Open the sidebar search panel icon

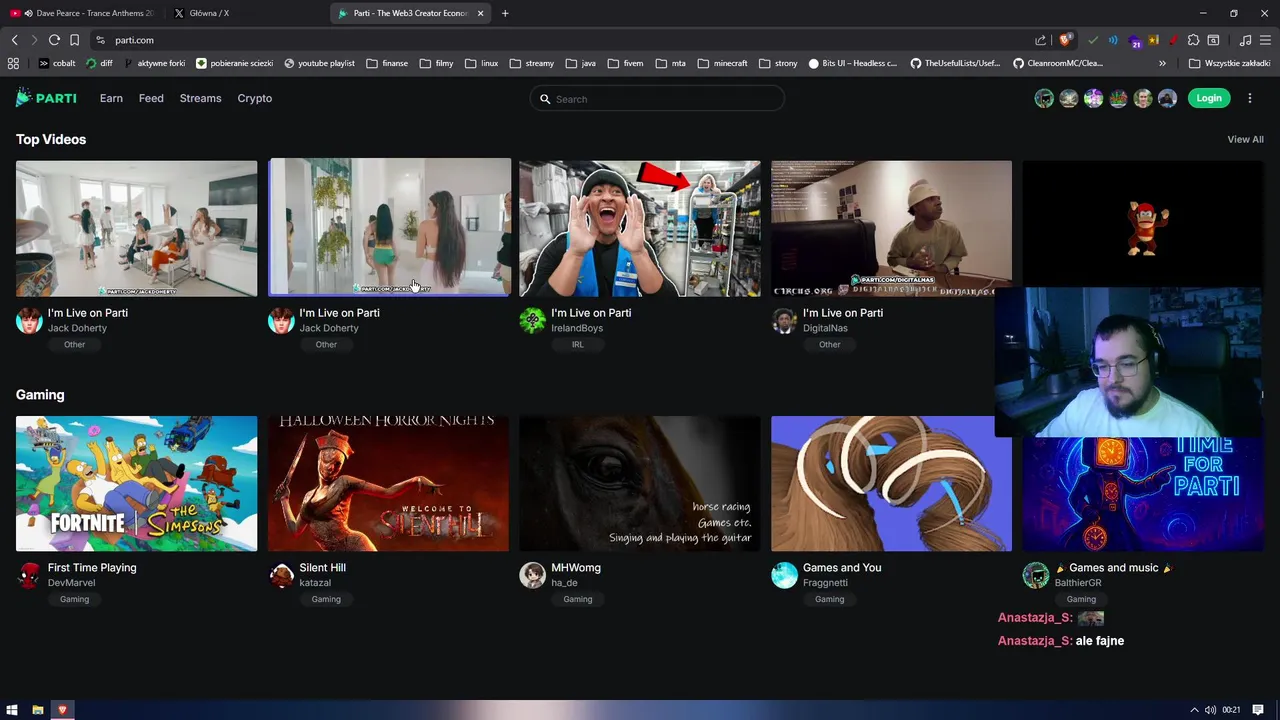1213,40
